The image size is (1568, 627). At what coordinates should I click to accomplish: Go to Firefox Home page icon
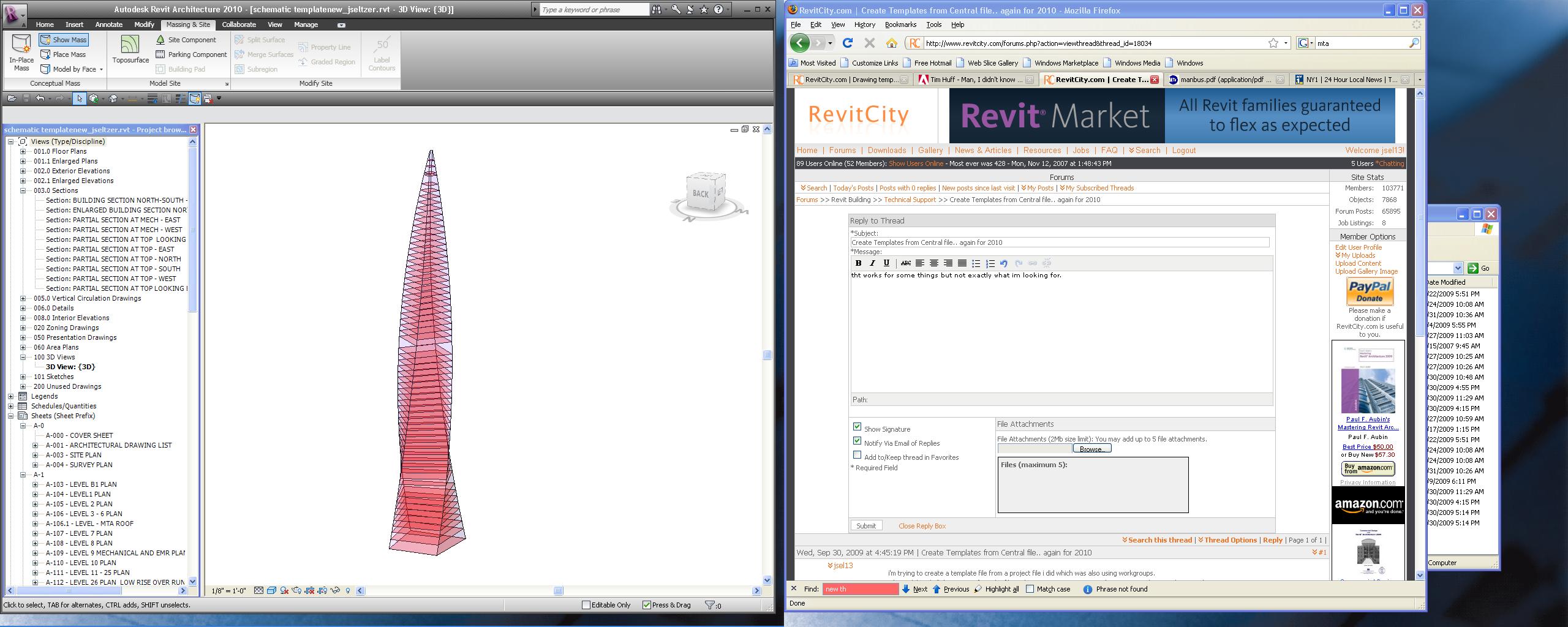(x=892, y=43)
